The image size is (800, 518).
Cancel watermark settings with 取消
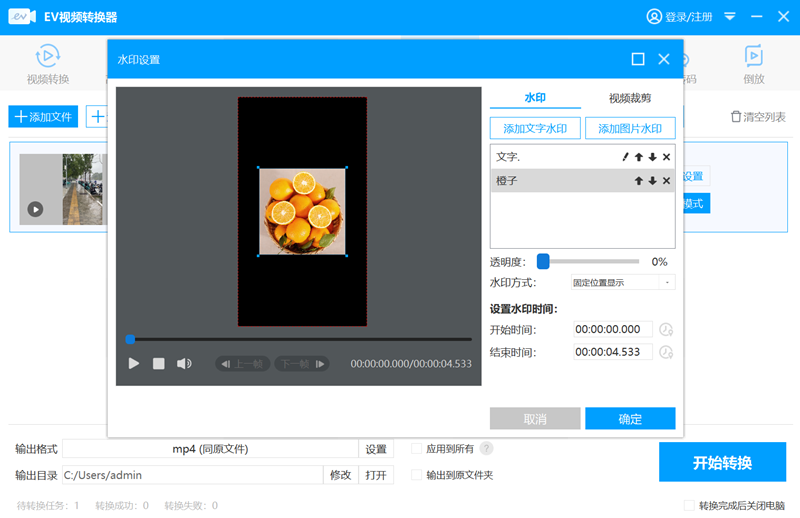(x=535, y=418)
